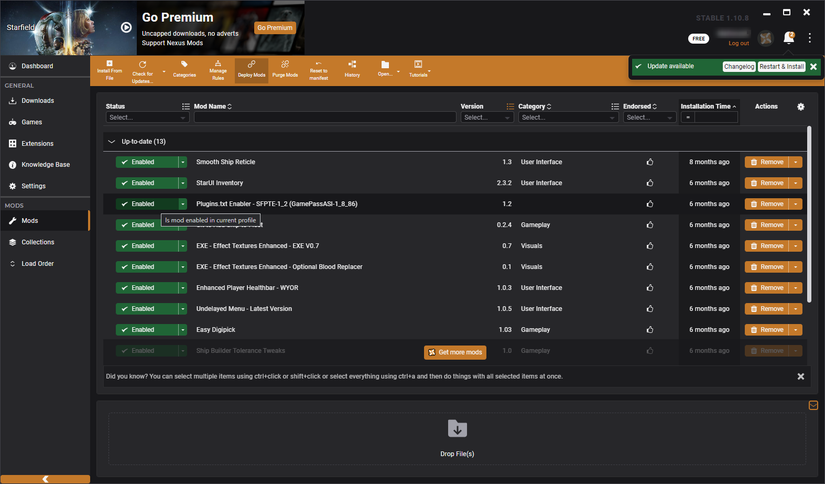Endorse Smooth Ship Reticle with thumbs-up
Screen dimensions: 825x484
point(650,162)
